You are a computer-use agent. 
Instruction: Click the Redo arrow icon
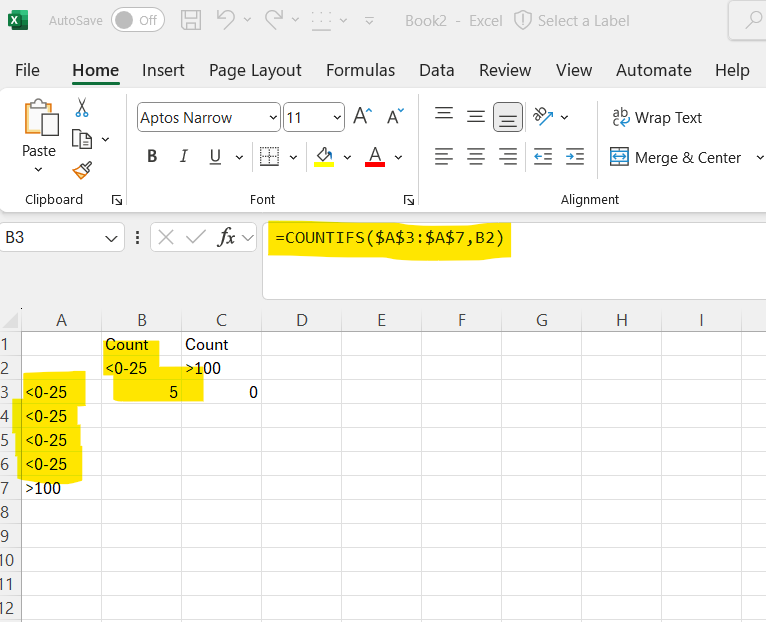coord(274,20)
